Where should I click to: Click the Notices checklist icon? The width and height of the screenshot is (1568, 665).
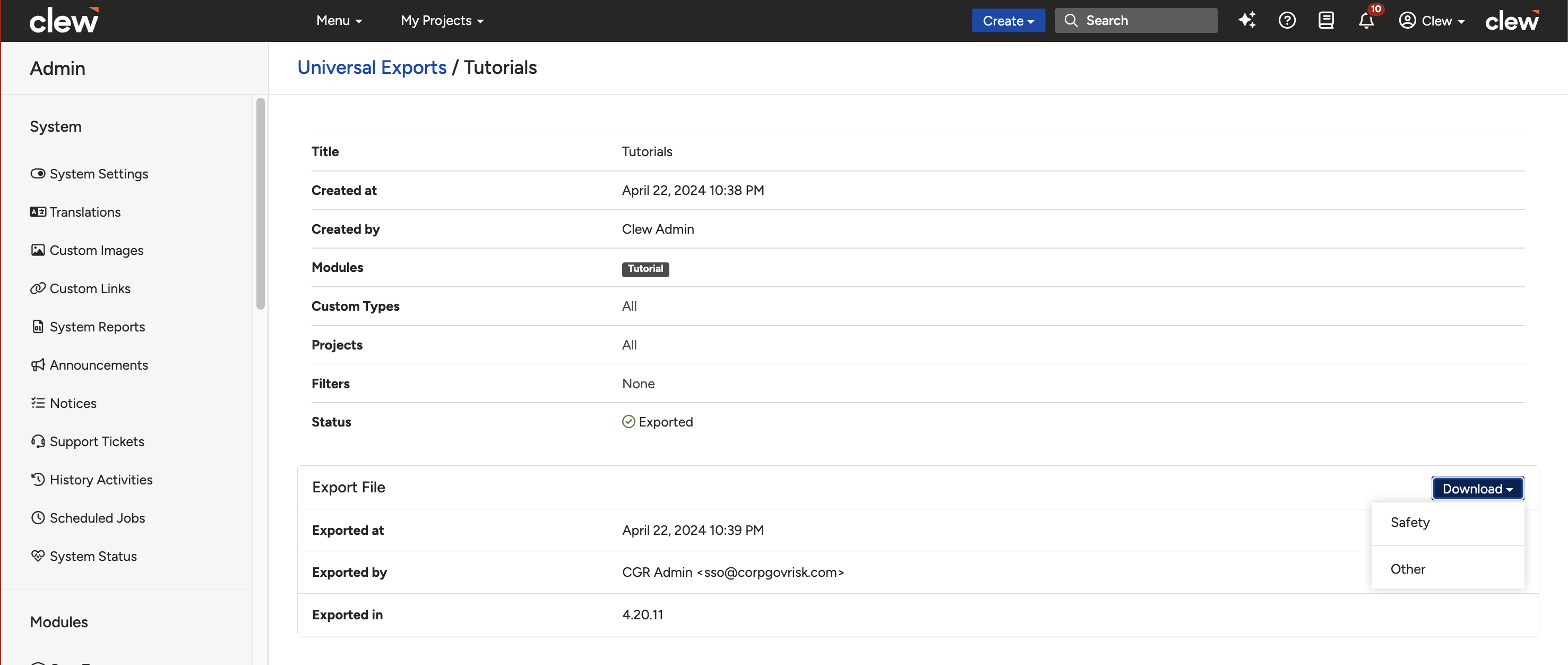click(x=38, y=403)
